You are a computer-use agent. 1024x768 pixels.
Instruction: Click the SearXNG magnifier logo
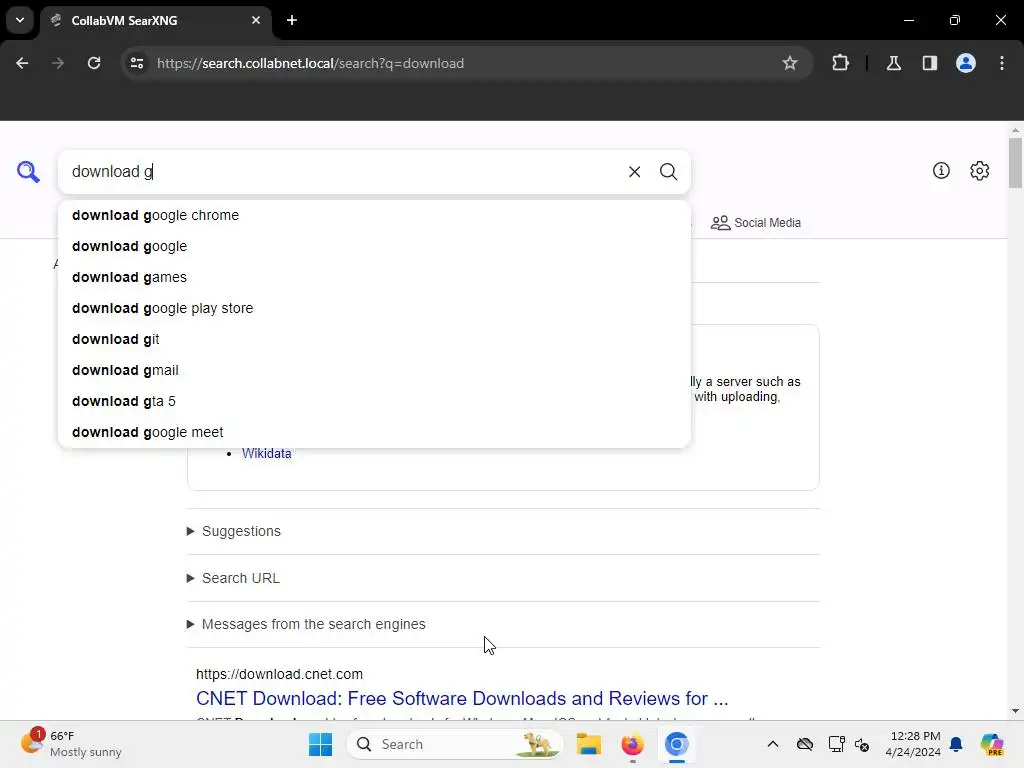(28, 172)
